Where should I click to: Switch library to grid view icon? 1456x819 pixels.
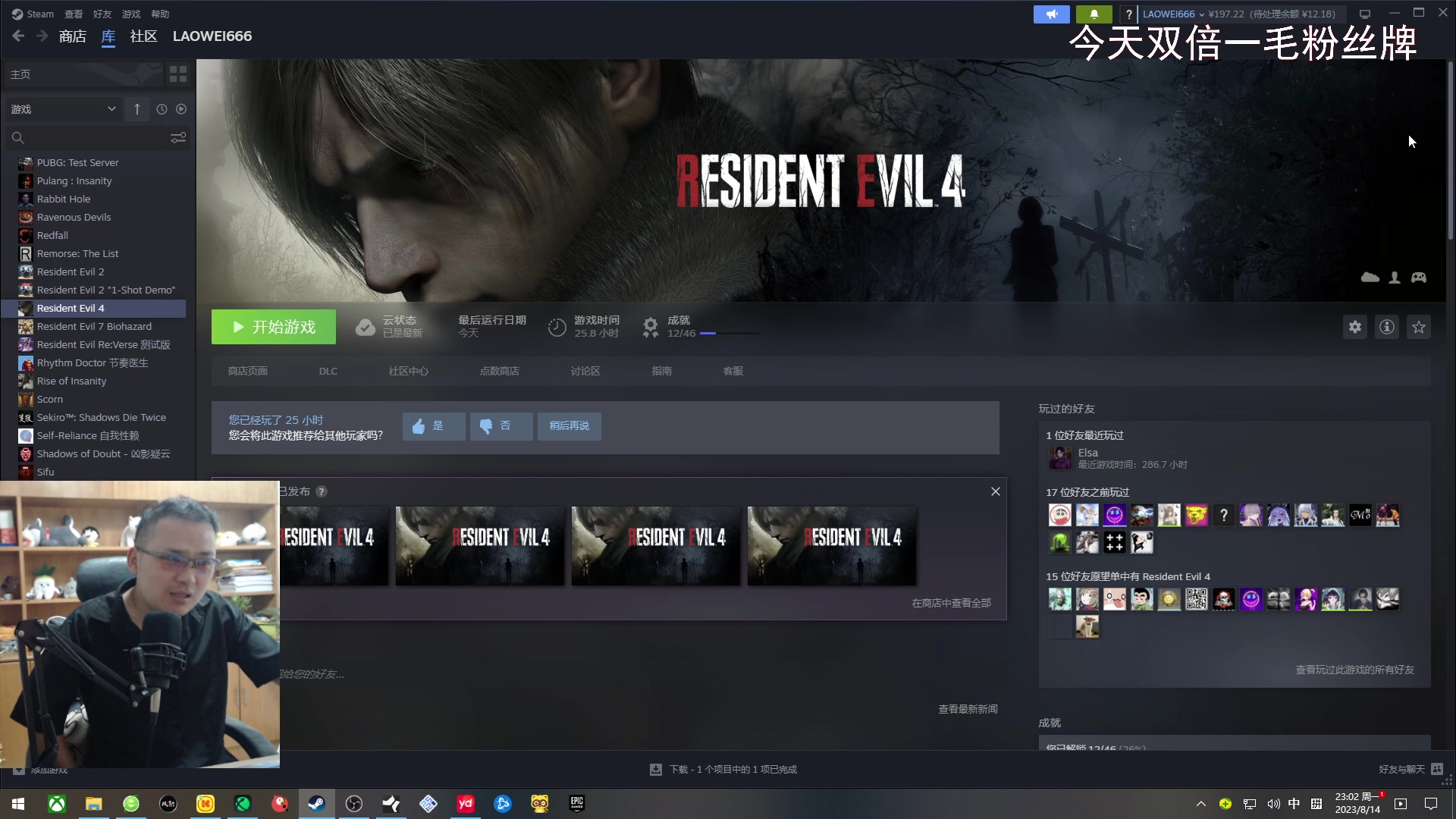pyautogui.click(x=178, y=74)
